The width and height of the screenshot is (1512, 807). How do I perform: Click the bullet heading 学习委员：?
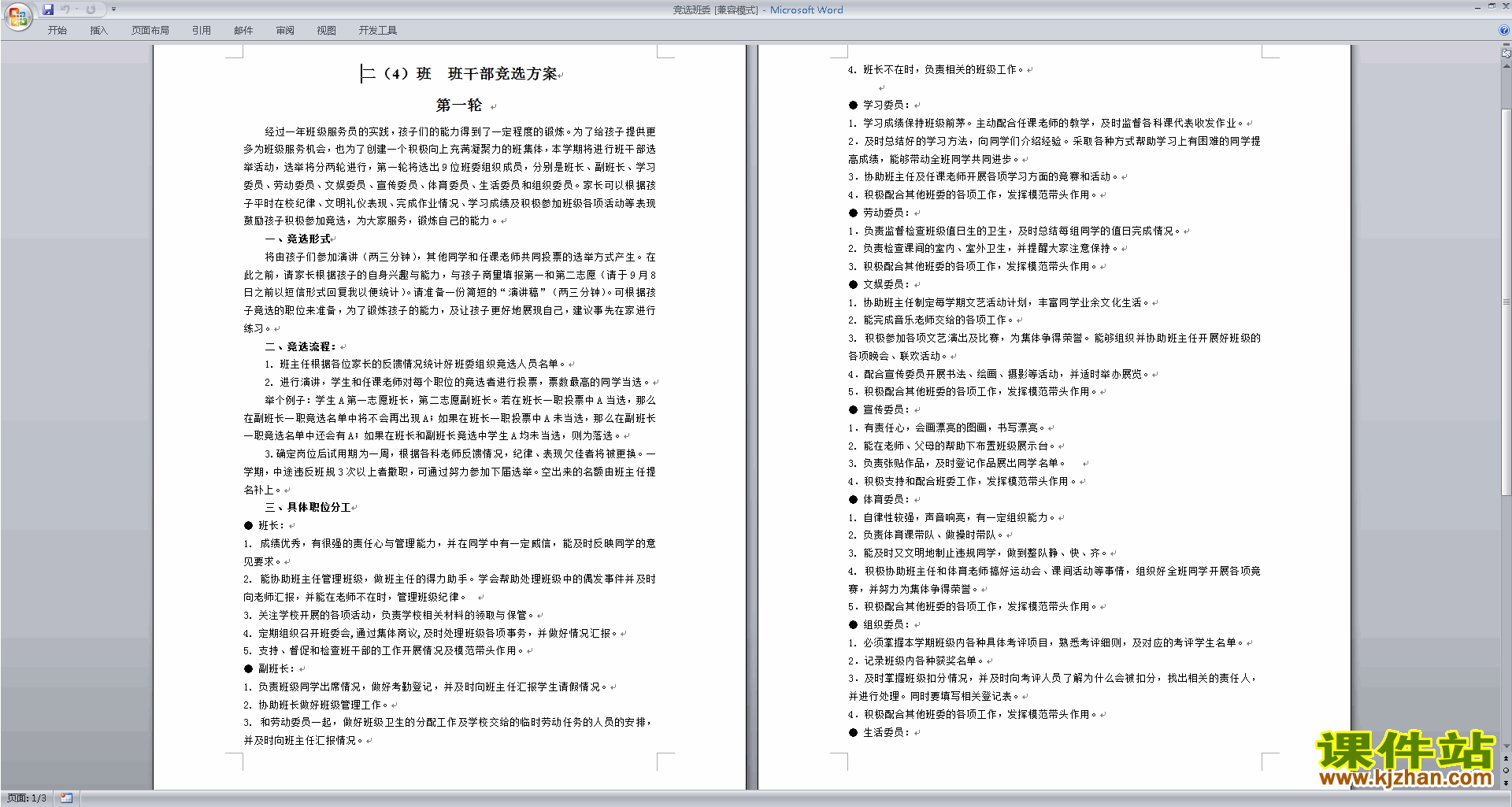pyautogui.click(x=887, y=105)
